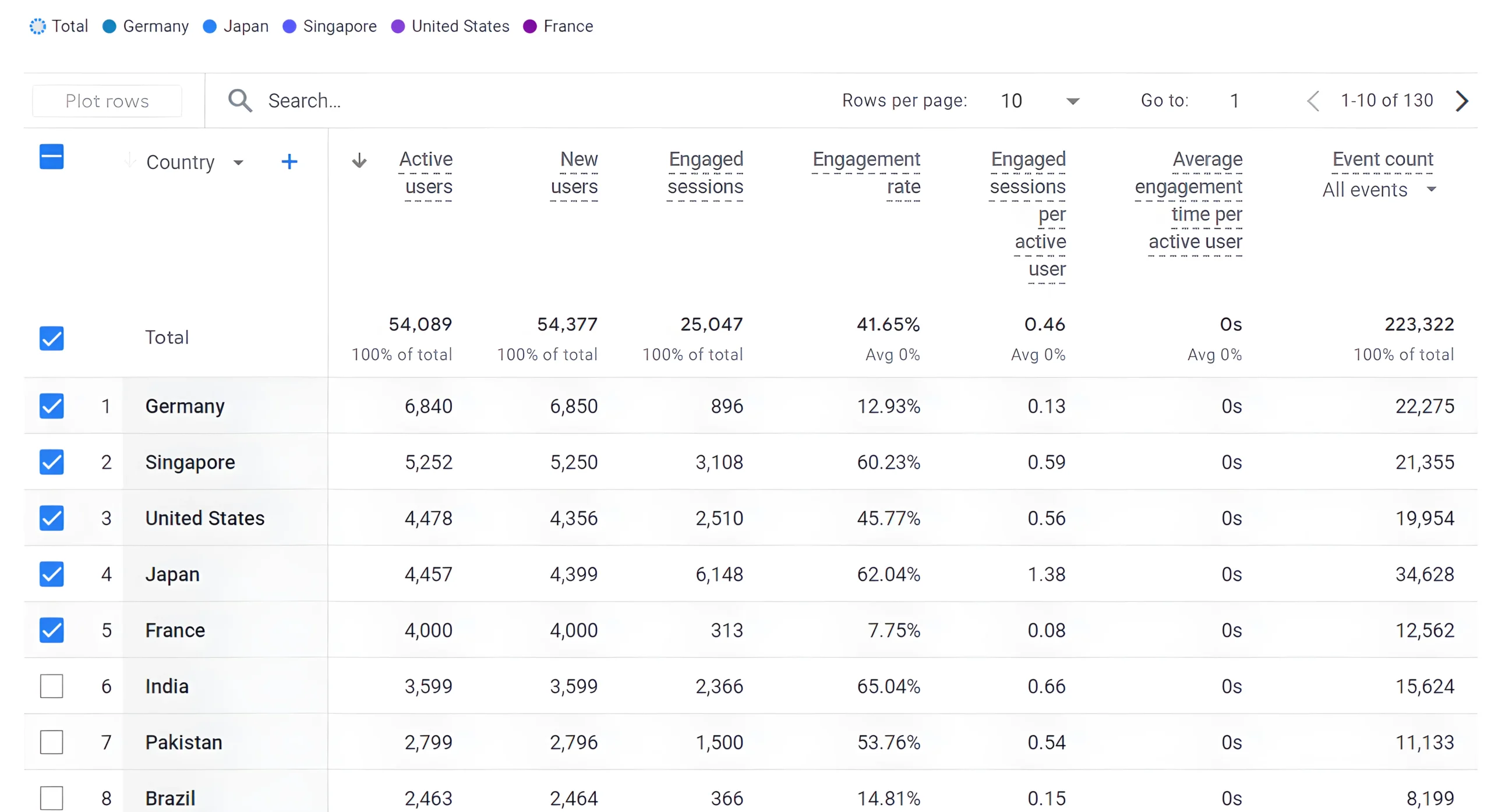
Task: Click the France row name
Action: pos(175,630)
